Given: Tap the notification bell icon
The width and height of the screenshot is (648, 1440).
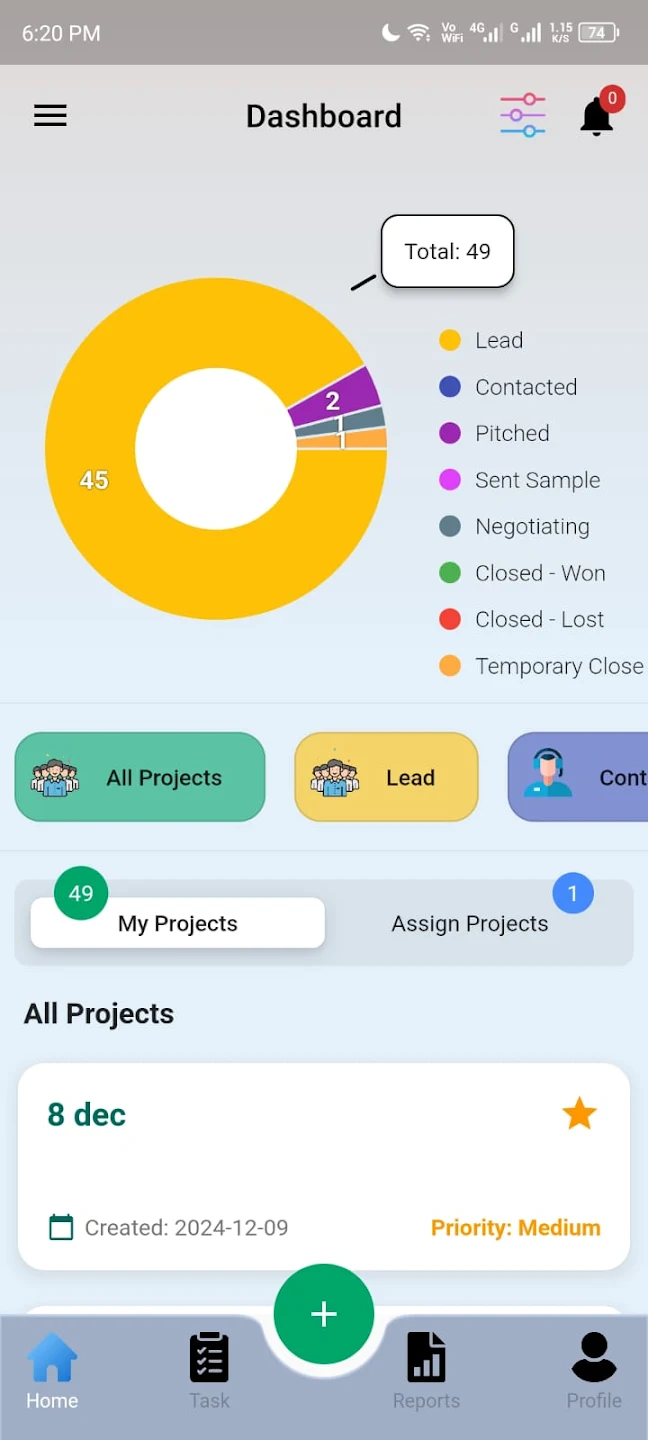Looking at the screenshot, I should pyautogui.click(x=597, y=116).
